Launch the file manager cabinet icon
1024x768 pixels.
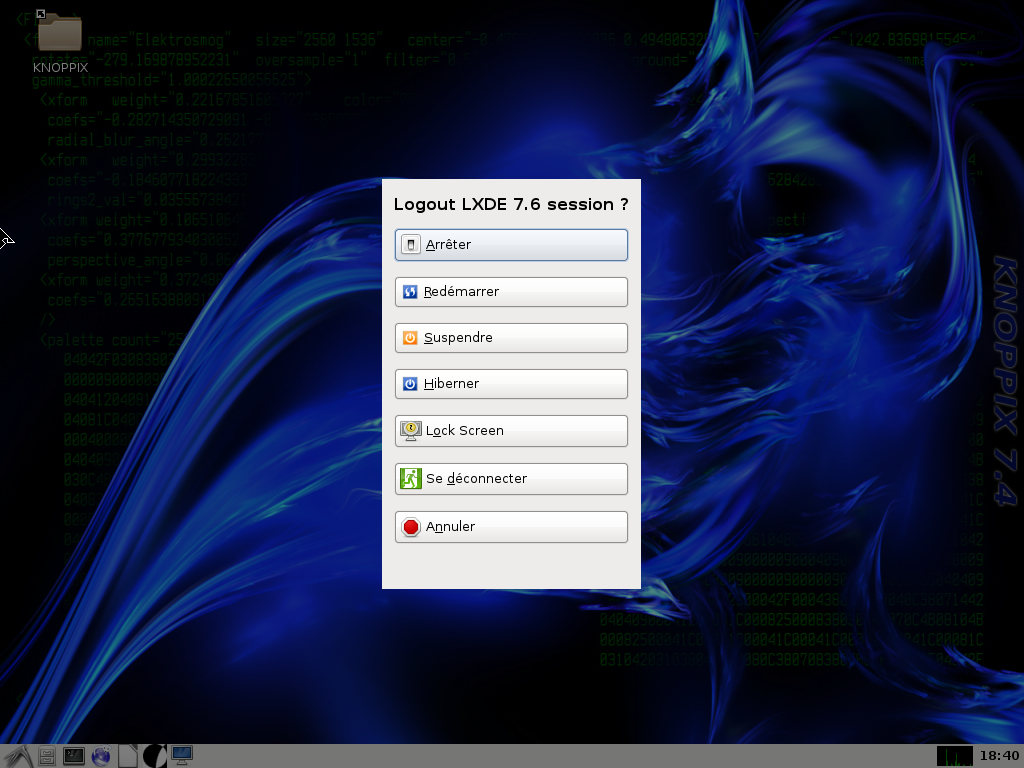(x=47, y=756)
